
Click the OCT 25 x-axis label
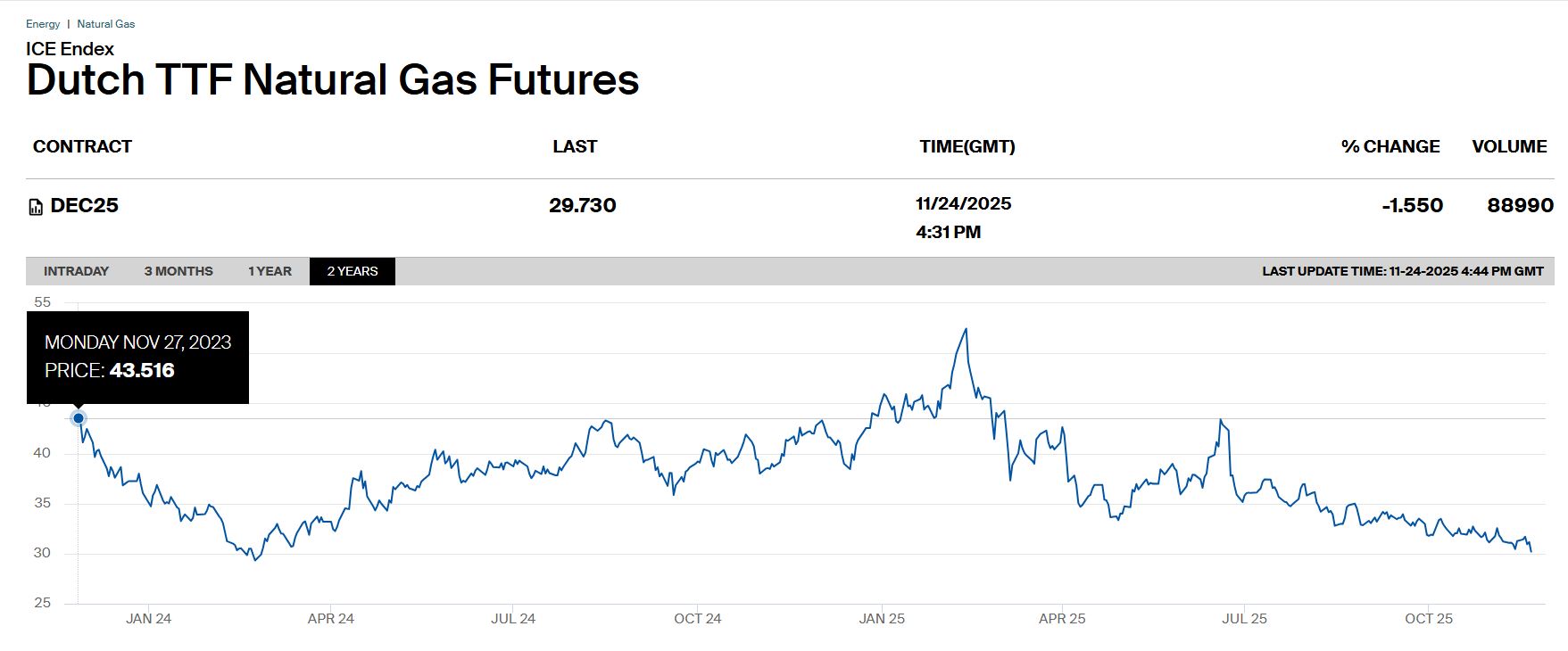tap(1429, 619)
